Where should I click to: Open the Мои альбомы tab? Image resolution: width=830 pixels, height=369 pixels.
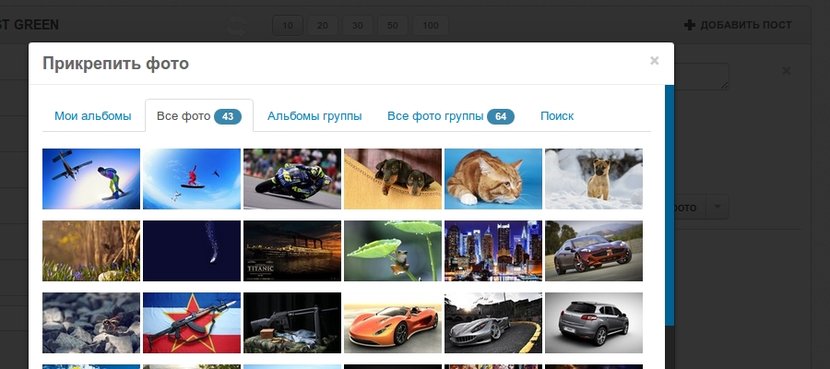click(x=93, y=116)
